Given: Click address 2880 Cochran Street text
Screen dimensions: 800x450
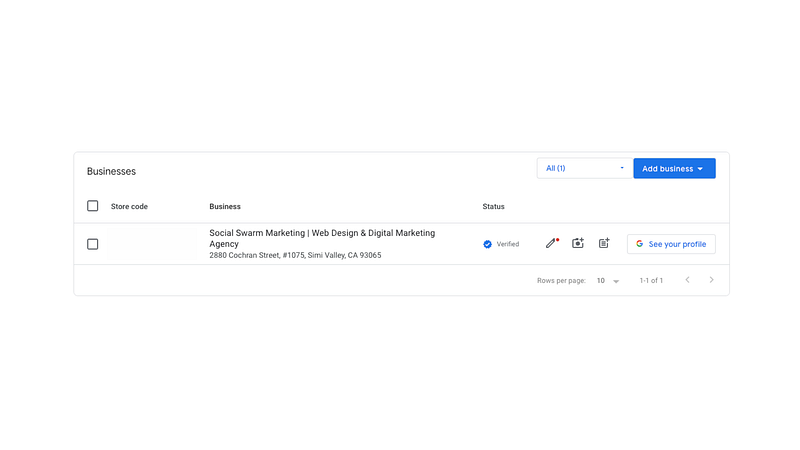Looking at the screenshot, I should click(x=295, y=255).
